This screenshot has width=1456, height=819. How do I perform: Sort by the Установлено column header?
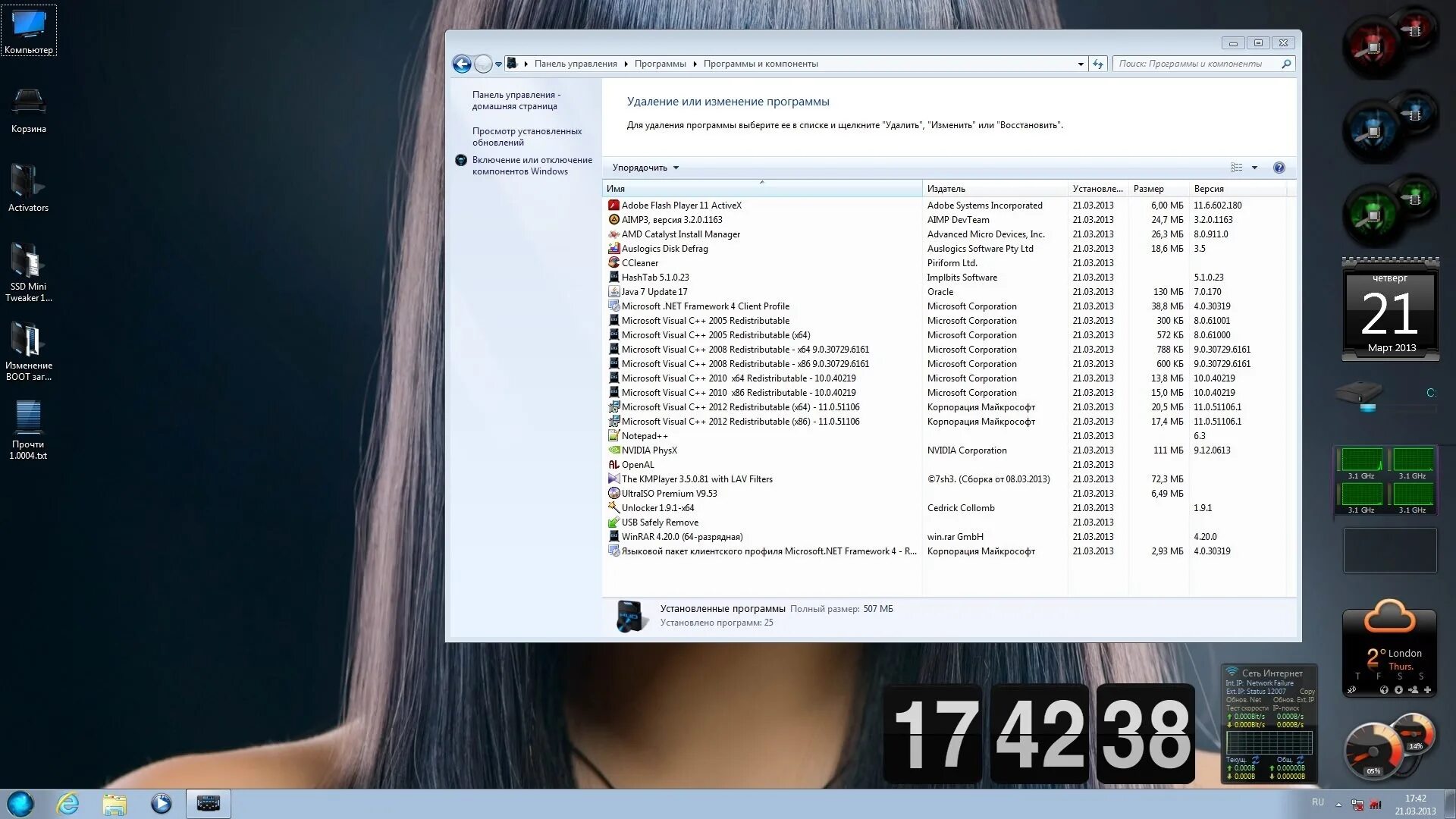pyautogui.click(x=1097, y=189)
